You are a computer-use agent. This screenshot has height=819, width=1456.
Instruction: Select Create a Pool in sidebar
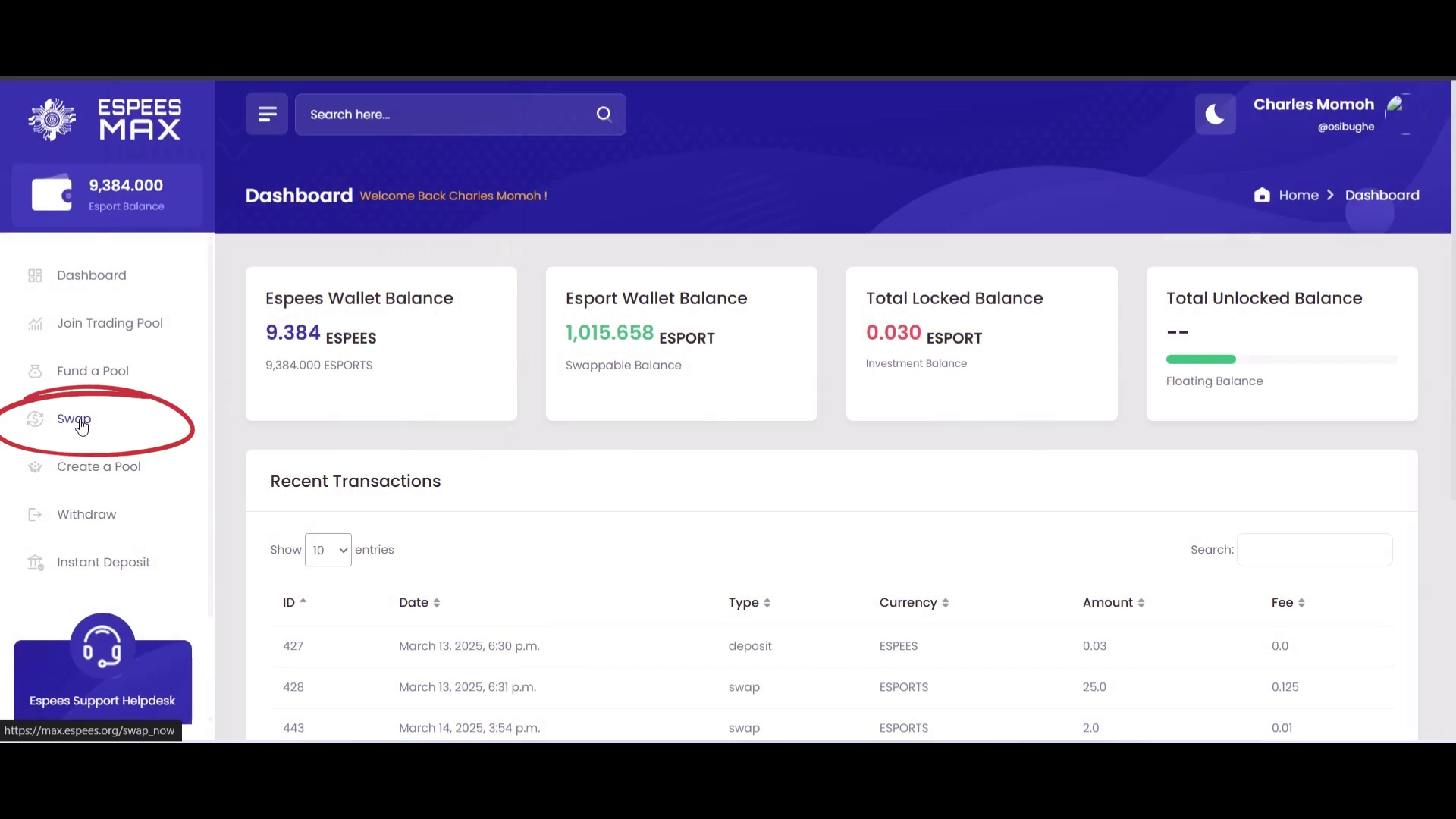pyautogui.click(x=99, y=466)
